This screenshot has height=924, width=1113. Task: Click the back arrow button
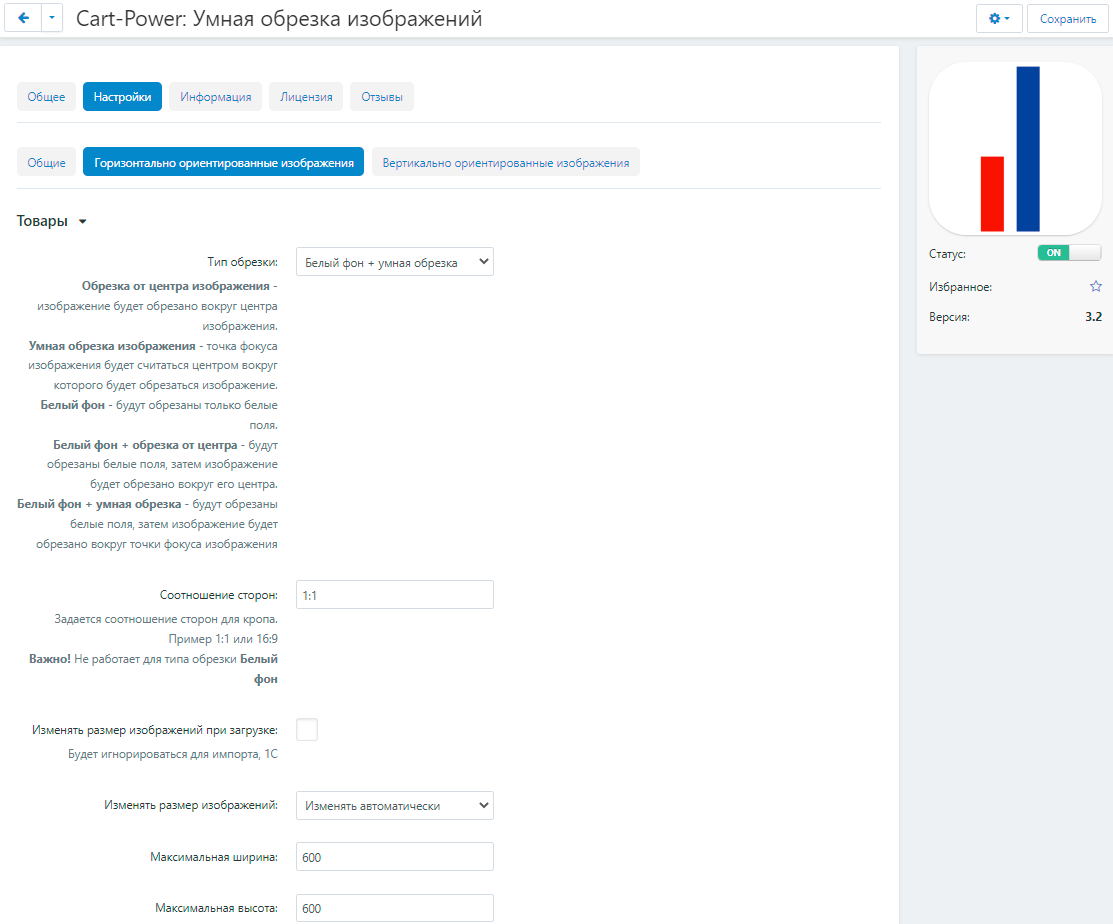(x=23, y=18)
